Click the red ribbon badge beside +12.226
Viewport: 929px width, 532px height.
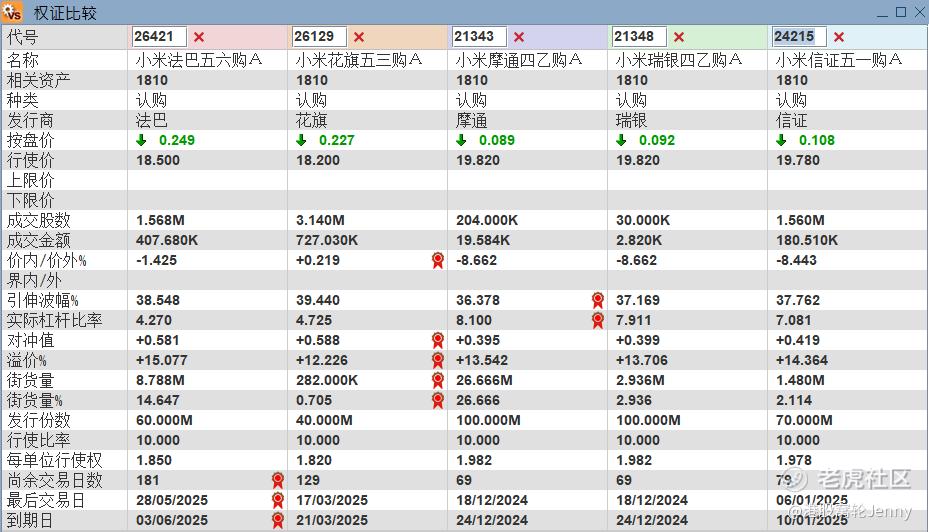click(438, 360)
